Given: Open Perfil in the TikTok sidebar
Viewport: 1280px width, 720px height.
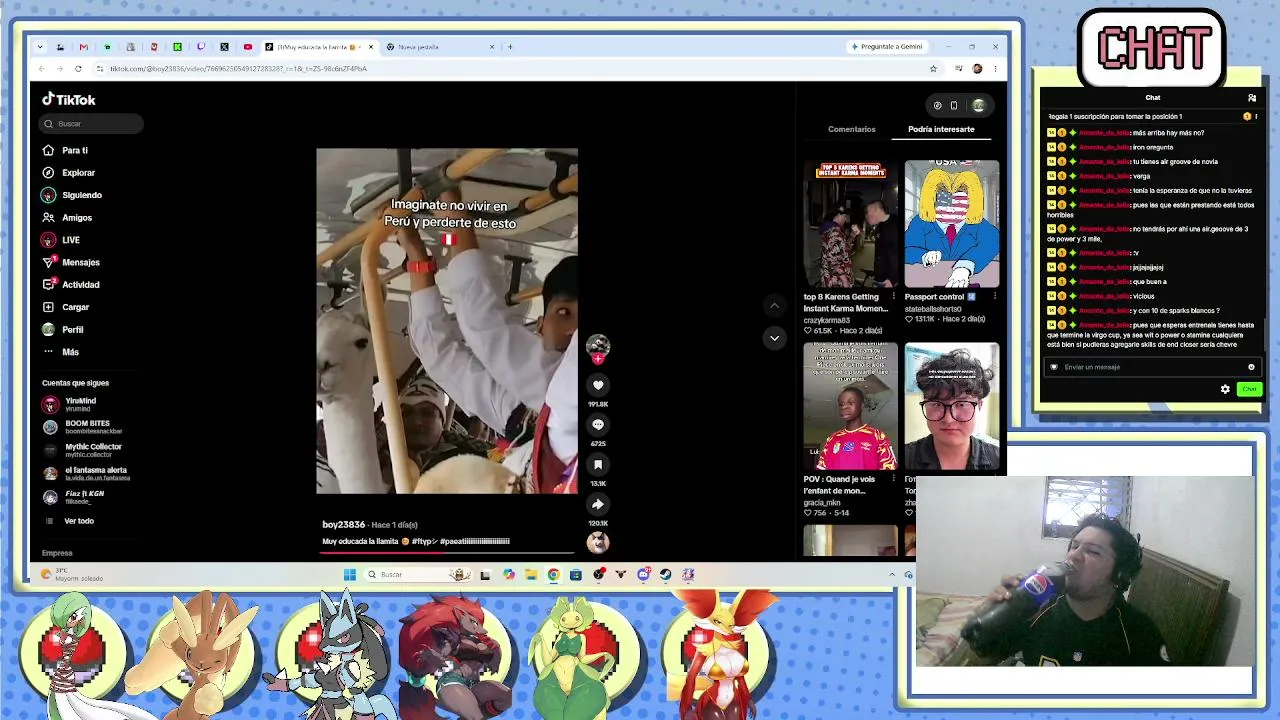Looking at the screenshot, I should [62, 330].
